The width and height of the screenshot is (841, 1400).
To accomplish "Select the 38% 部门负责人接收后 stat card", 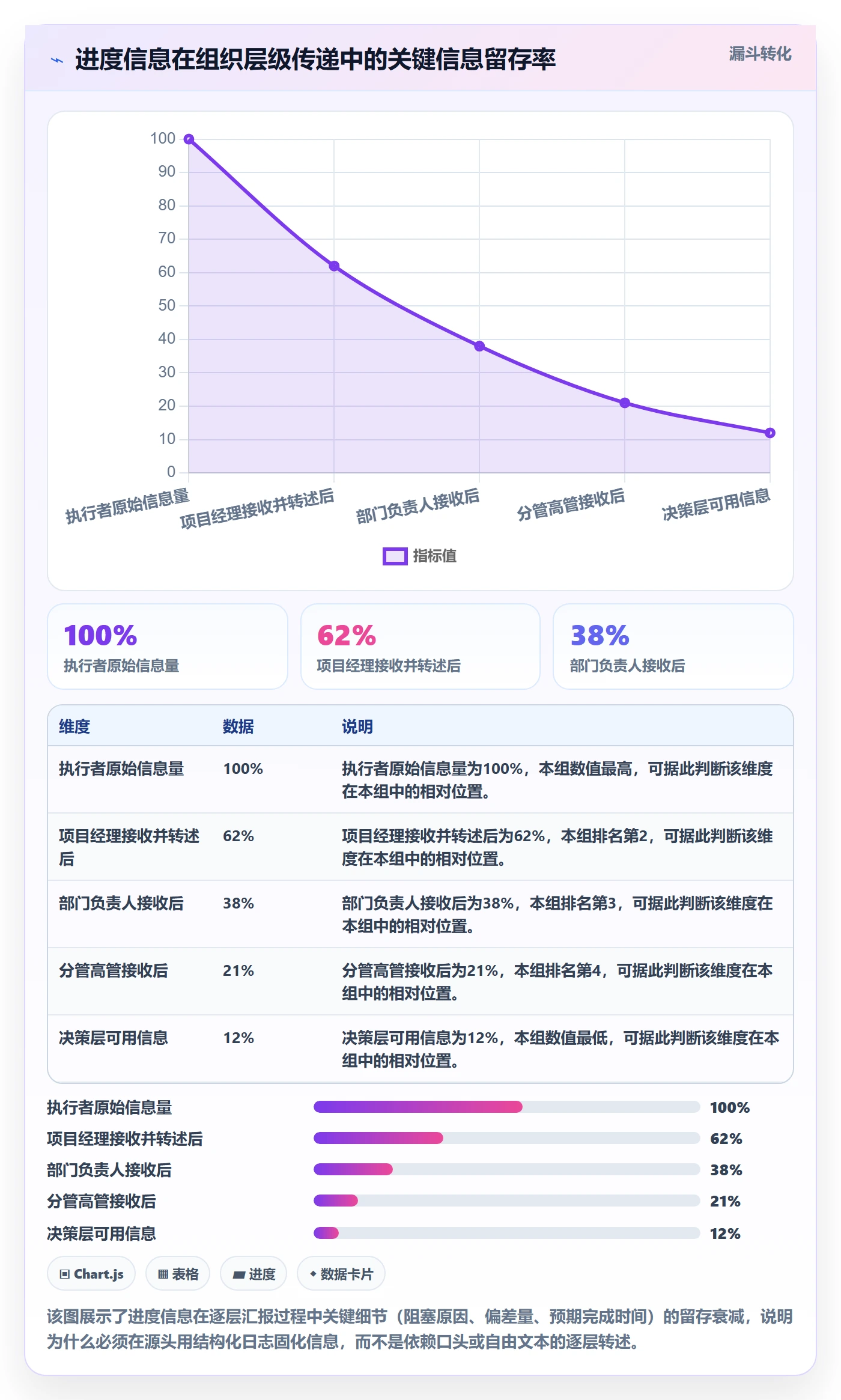I will pos(673,647).
